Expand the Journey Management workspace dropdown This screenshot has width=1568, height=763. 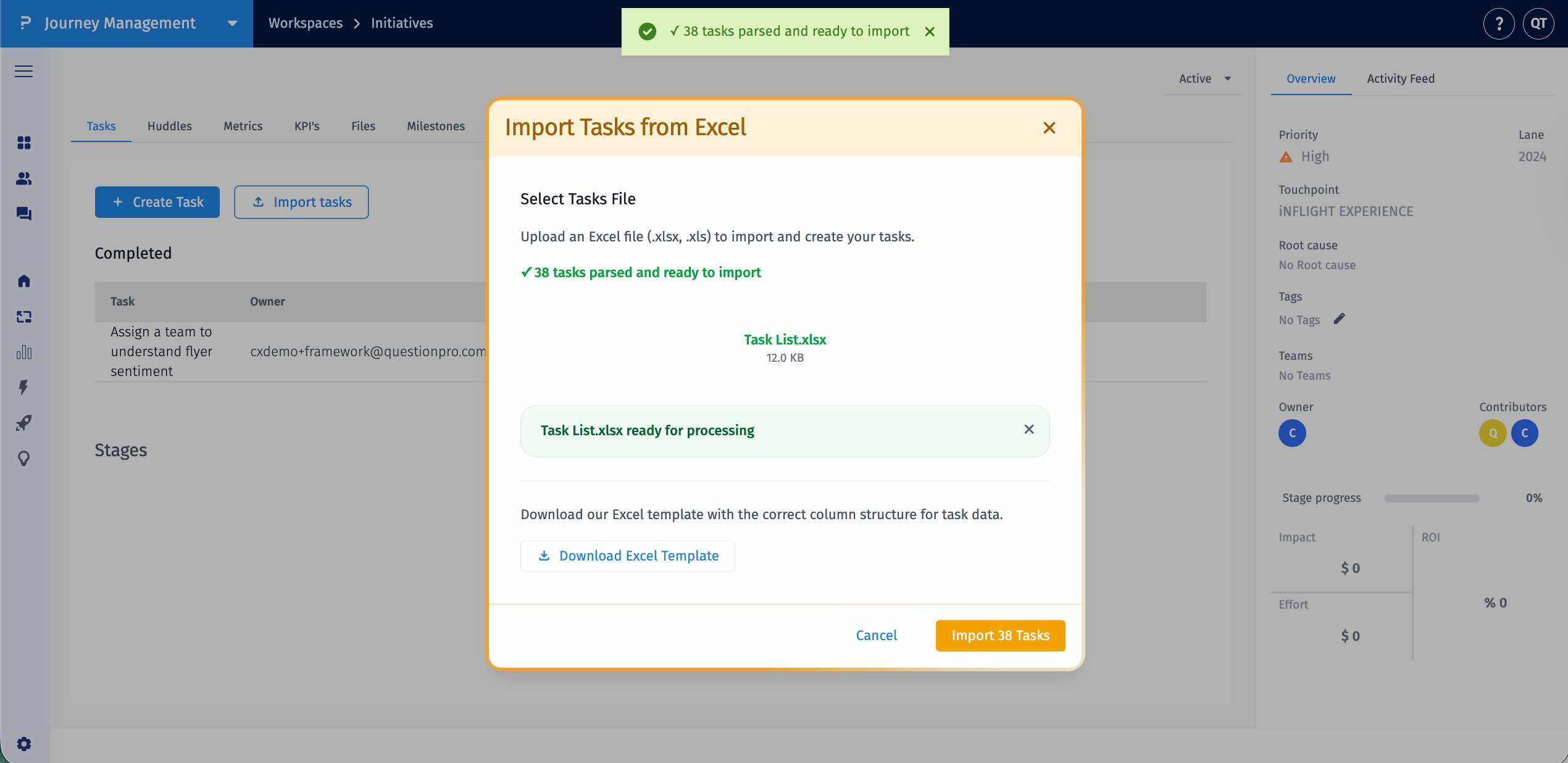point(231,23)
